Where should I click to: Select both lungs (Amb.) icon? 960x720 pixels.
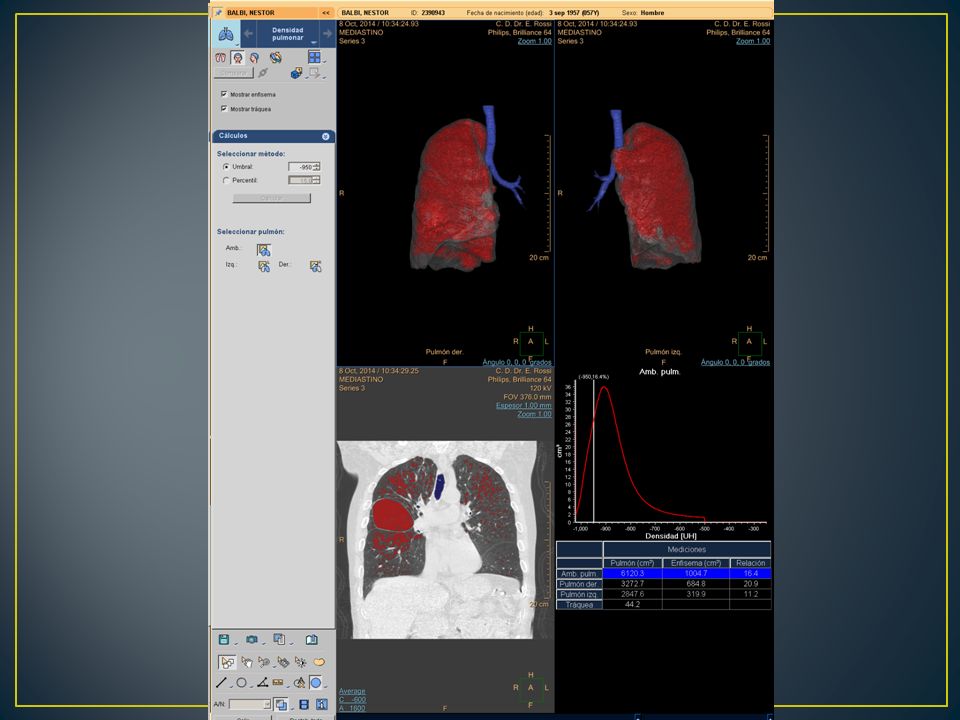coord(264,250)
